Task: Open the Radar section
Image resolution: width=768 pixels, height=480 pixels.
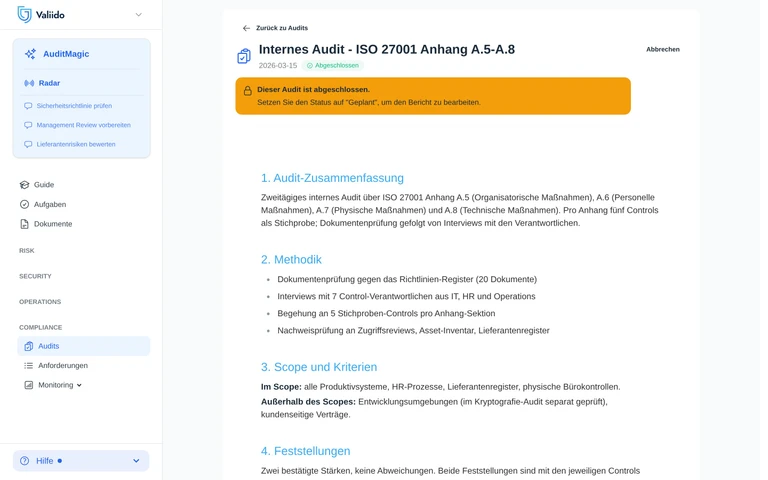Action: [x=49, y=83]
